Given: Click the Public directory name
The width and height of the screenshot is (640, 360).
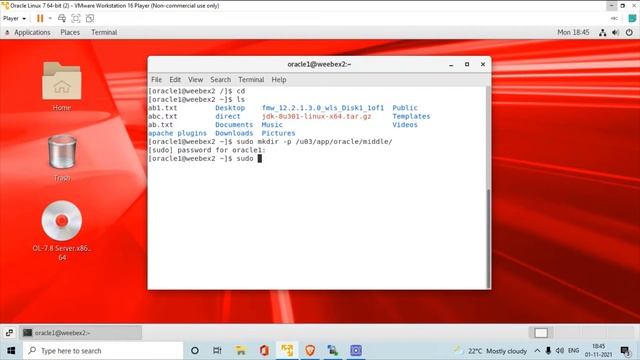Looking at the screenshot, I should (405, 108).
